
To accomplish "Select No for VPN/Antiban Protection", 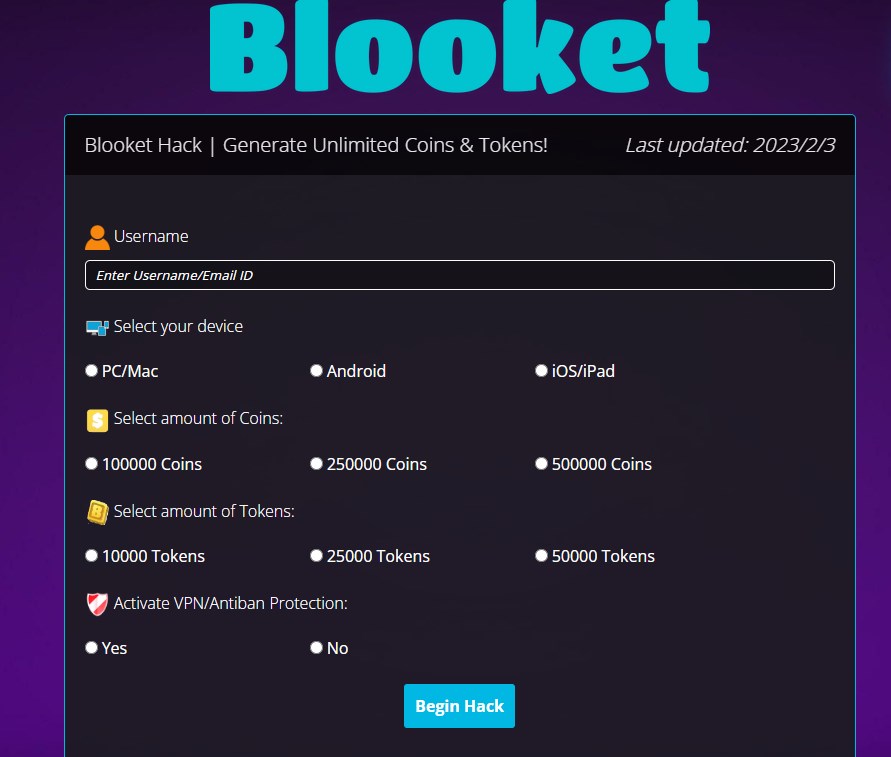I will click(317, 648).
